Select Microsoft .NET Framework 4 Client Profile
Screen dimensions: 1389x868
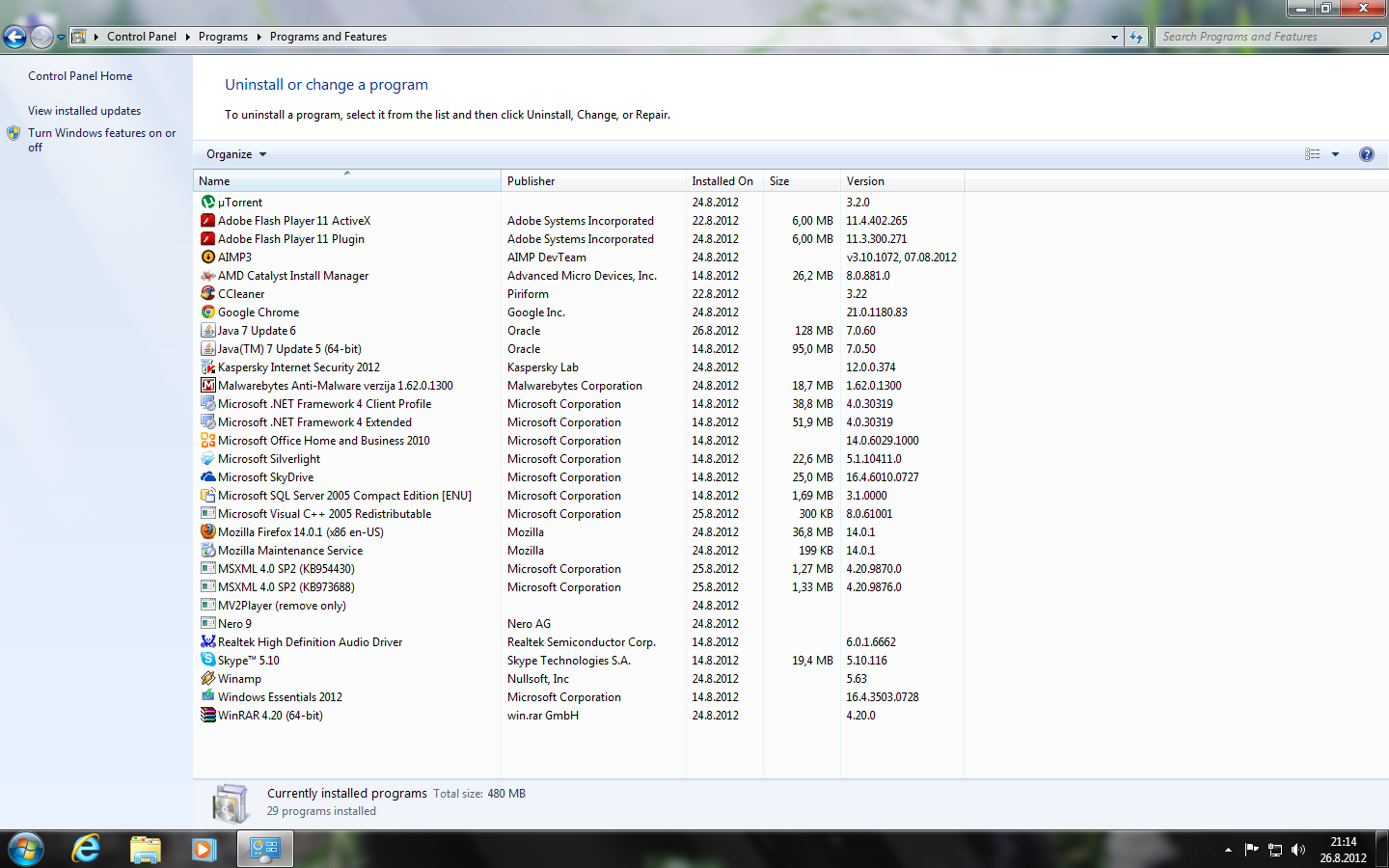click(x=579, y=404)
